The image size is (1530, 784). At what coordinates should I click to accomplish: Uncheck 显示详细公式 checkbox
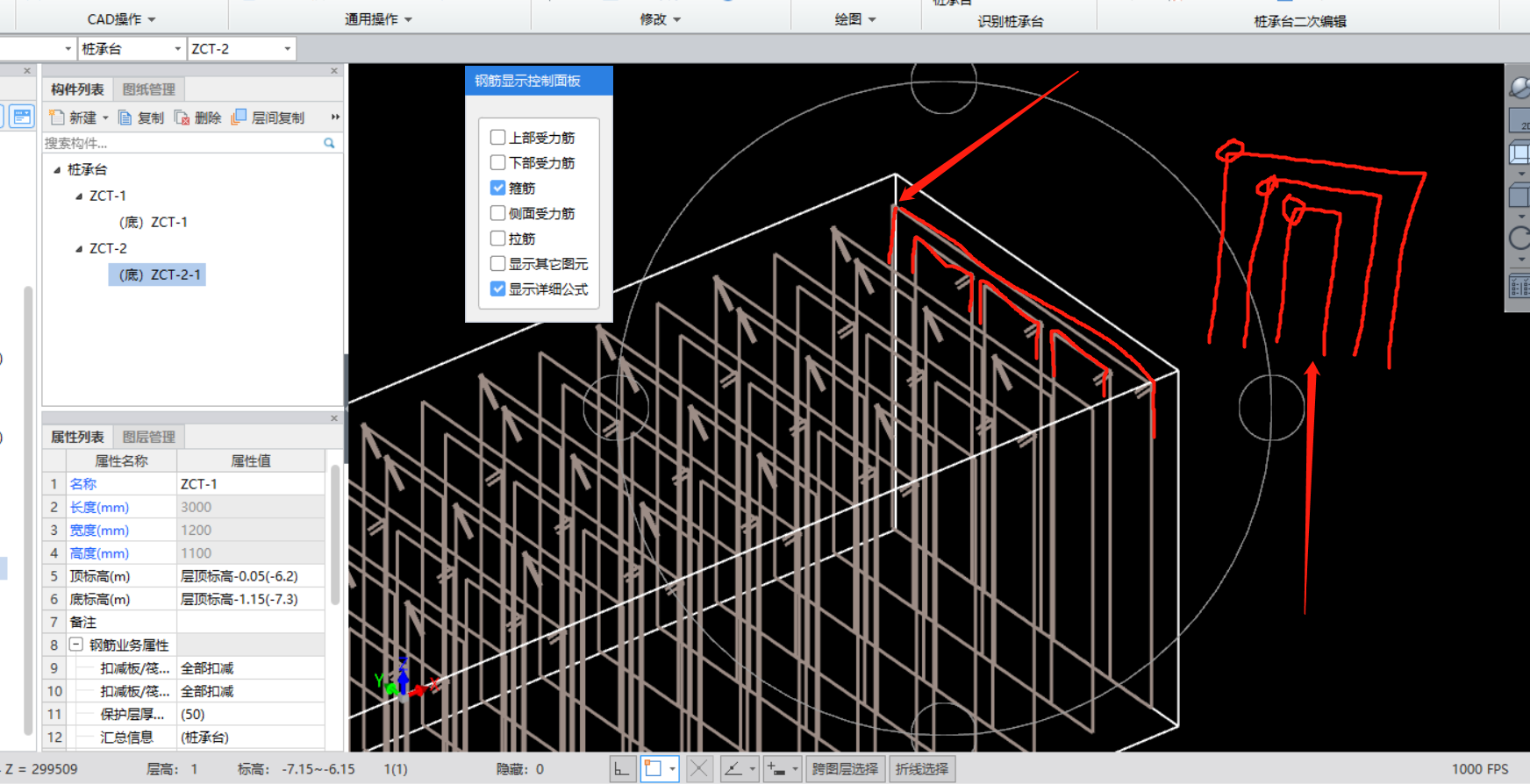pyautogui.click(x=497, y=289)
